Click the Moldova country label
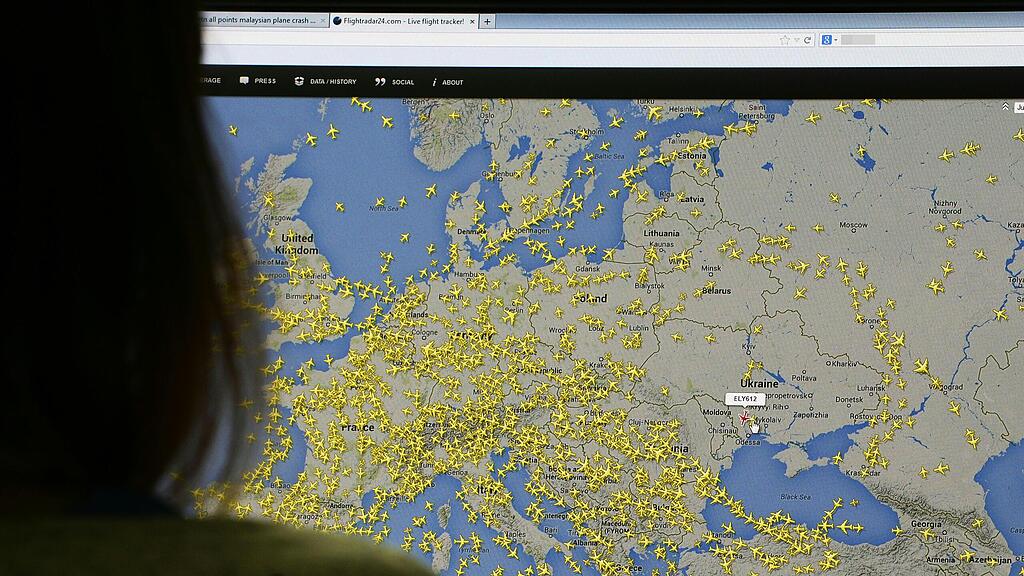The height and width of the screenshot is (576, 1024). [x=716, y=412]
